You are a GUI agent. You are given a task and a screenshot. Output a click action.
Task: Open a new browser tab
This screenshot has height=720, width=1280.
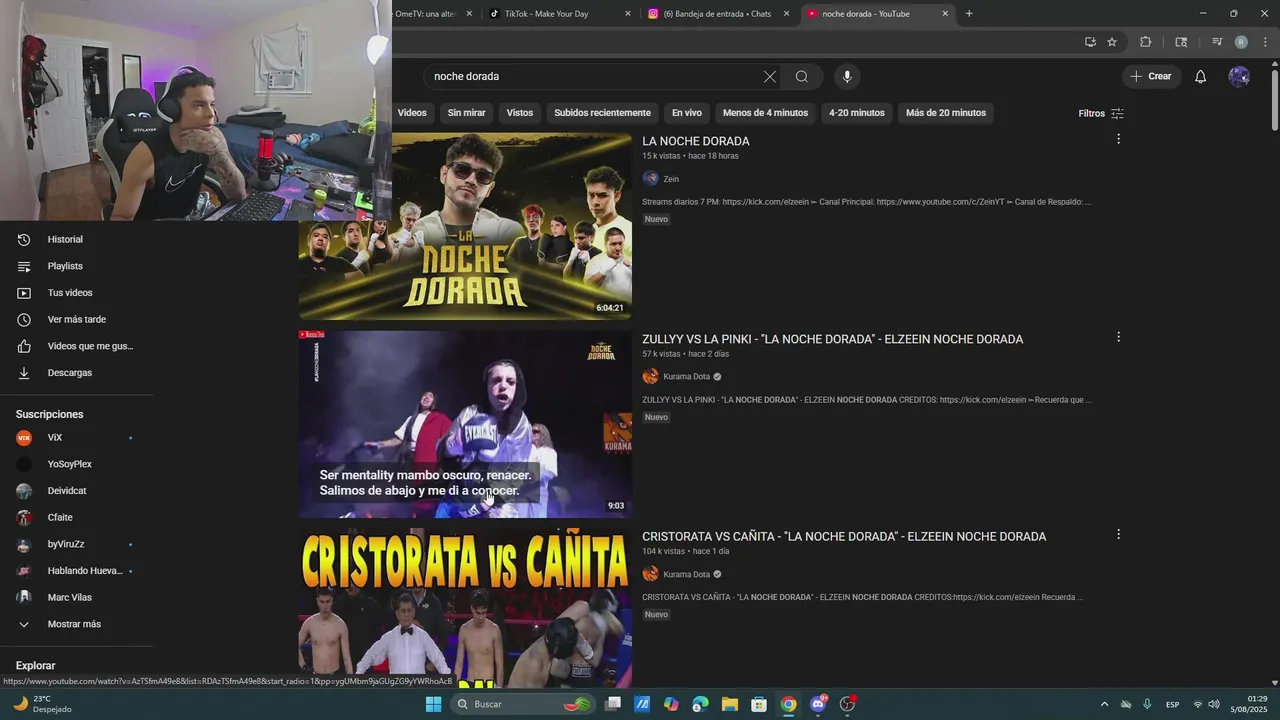(969, 14)
